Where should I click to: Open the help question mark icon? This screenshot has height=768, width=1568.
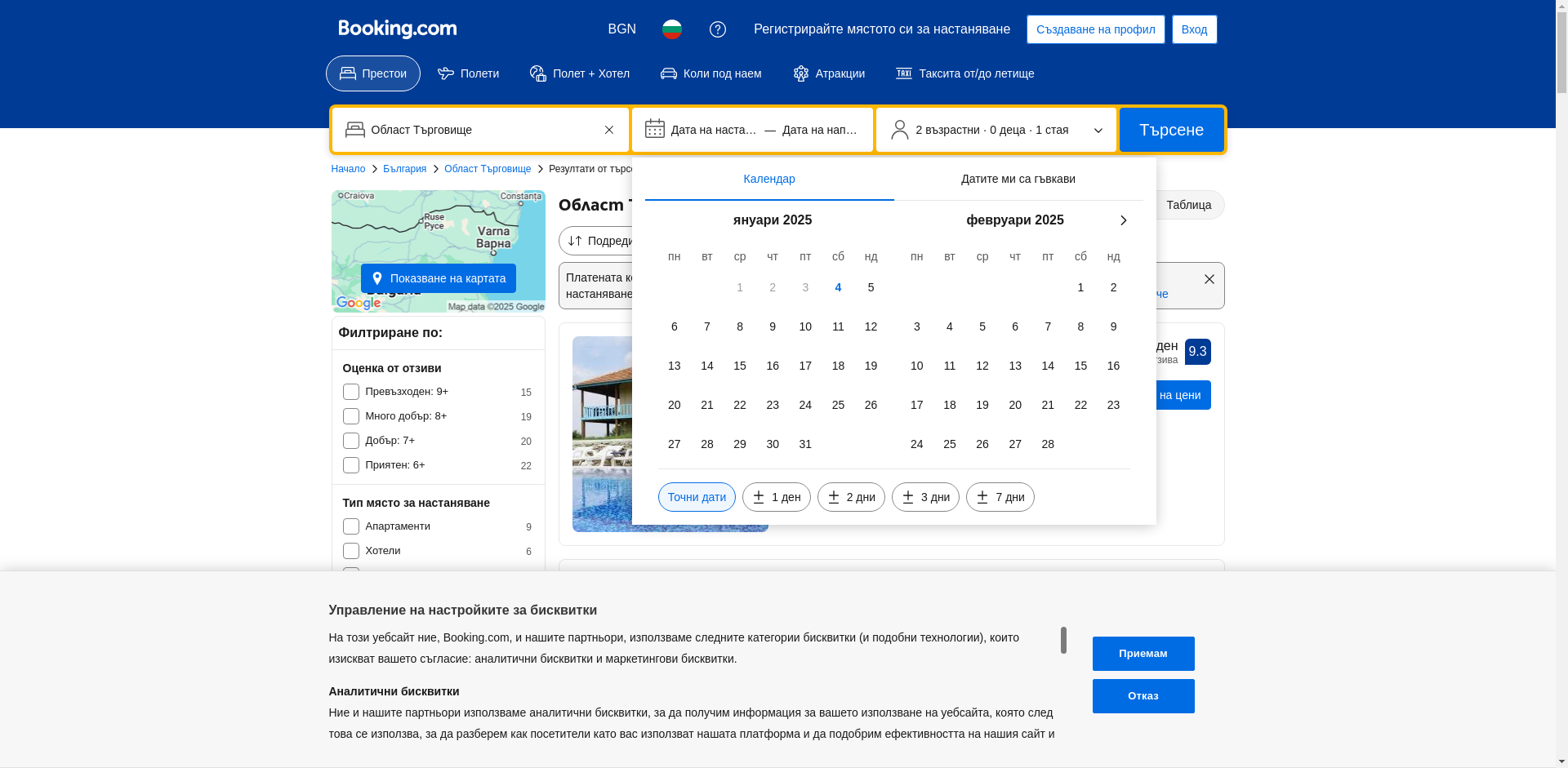[717, 29]
